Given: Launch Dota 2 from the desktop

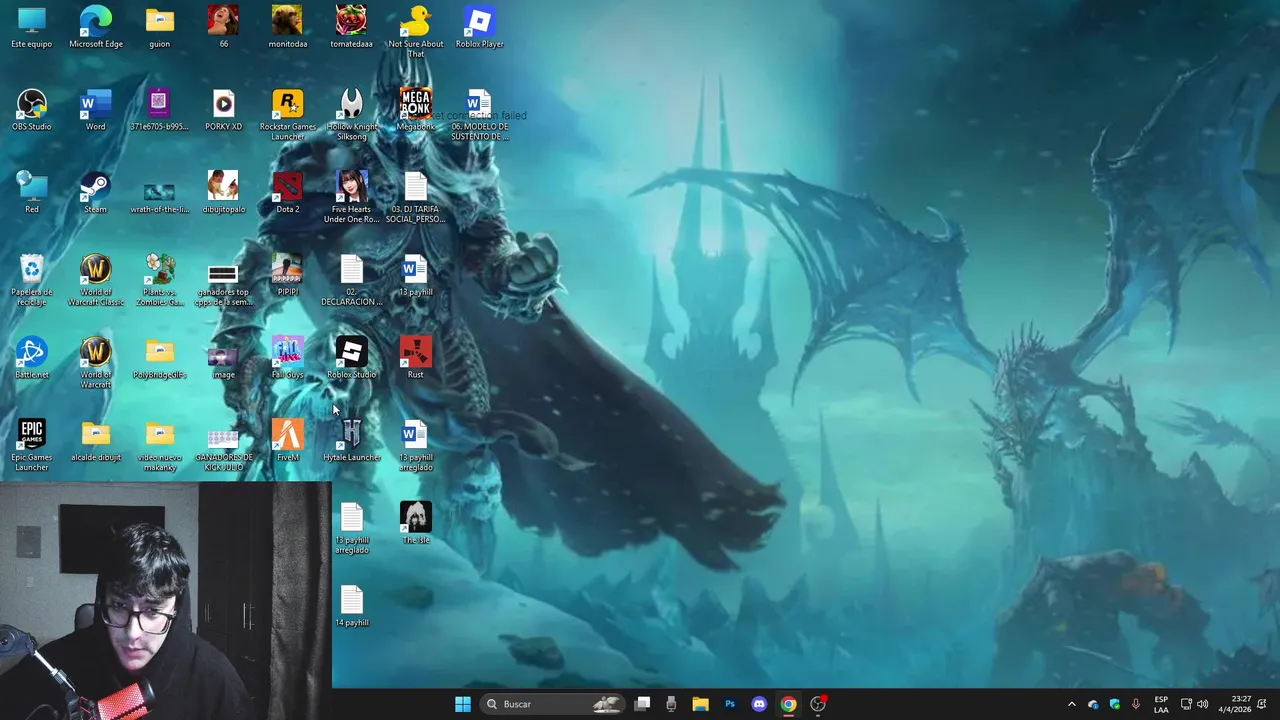Looking at the screenshot, I should tap(287, 193).
